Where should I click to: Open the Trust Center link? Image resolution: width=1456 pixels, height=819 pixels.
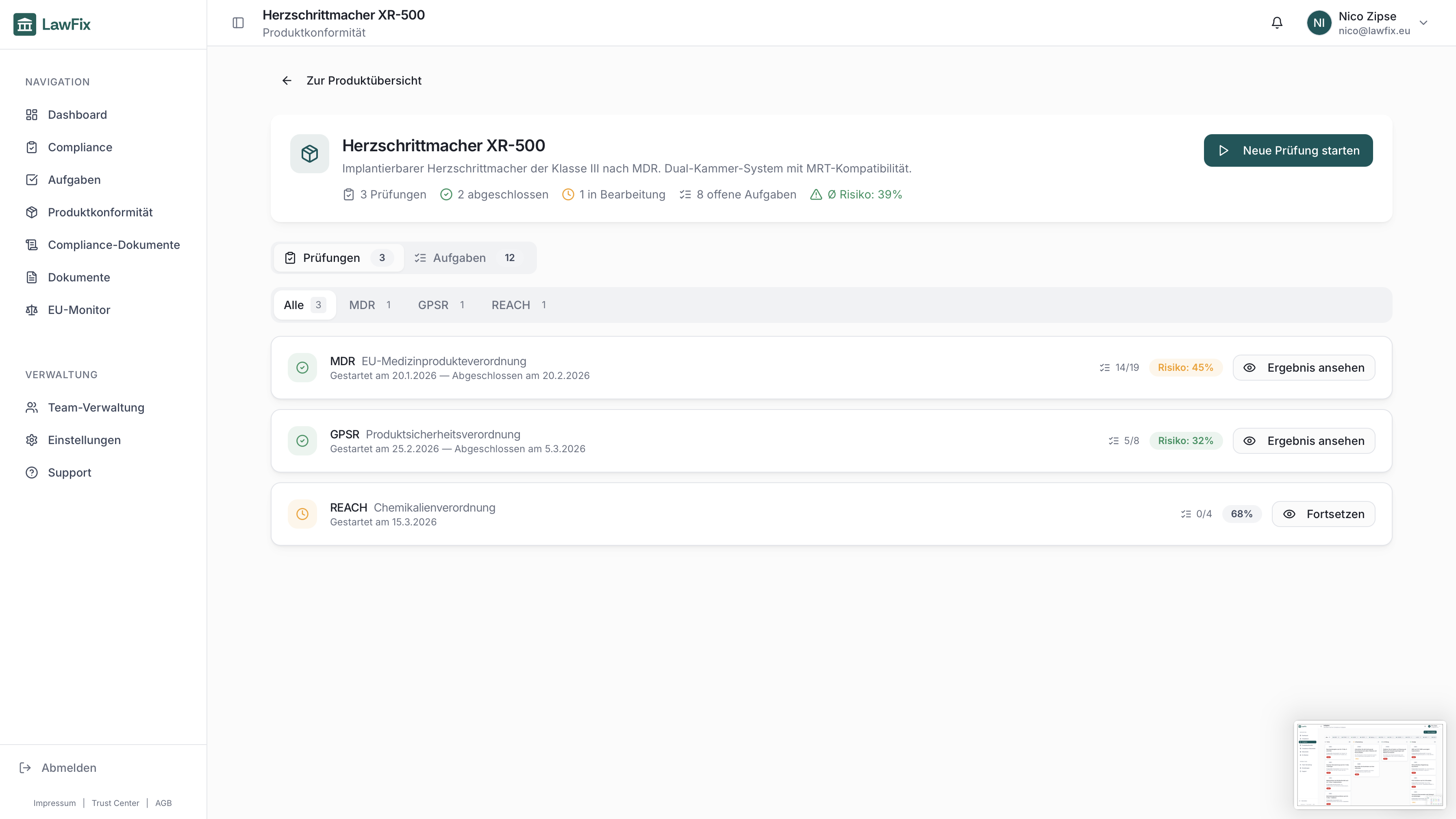tap(115, 803)
